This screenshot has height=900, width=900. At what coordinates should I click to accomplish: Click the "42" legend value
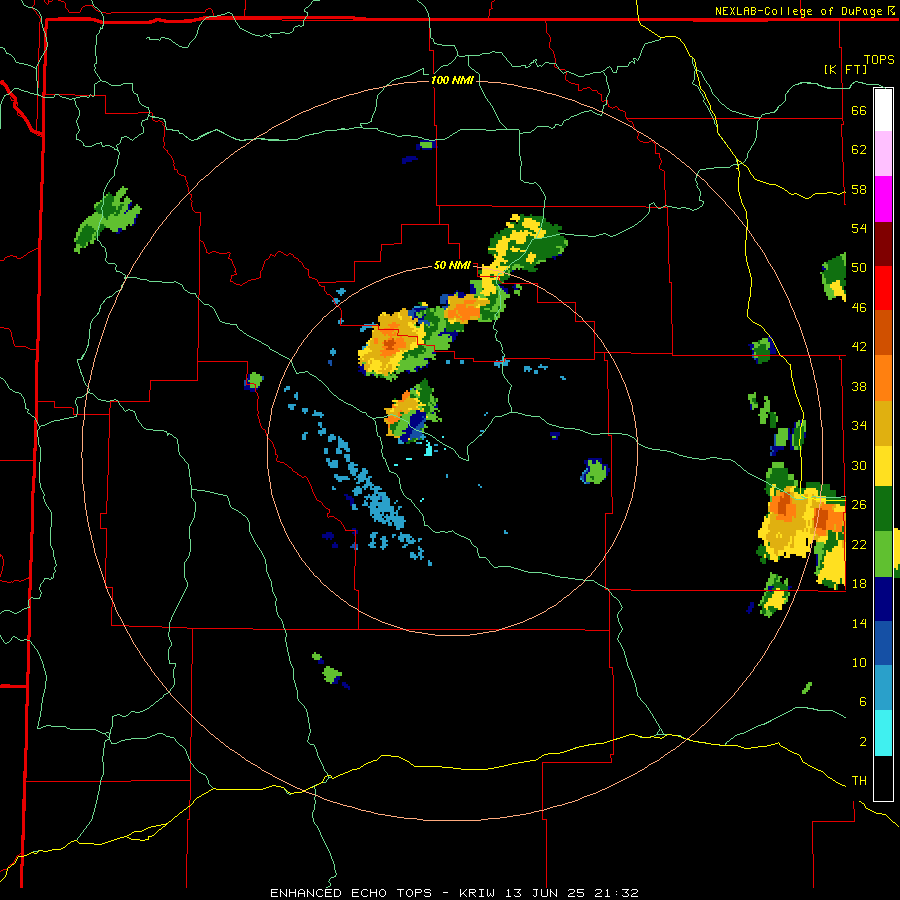[859, 347]
